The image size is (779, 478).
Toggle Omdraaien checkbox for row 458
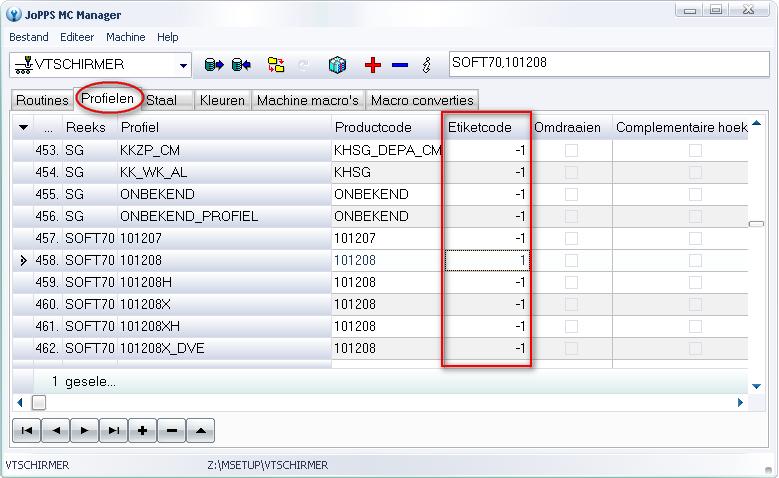click(x=571, y=260)
